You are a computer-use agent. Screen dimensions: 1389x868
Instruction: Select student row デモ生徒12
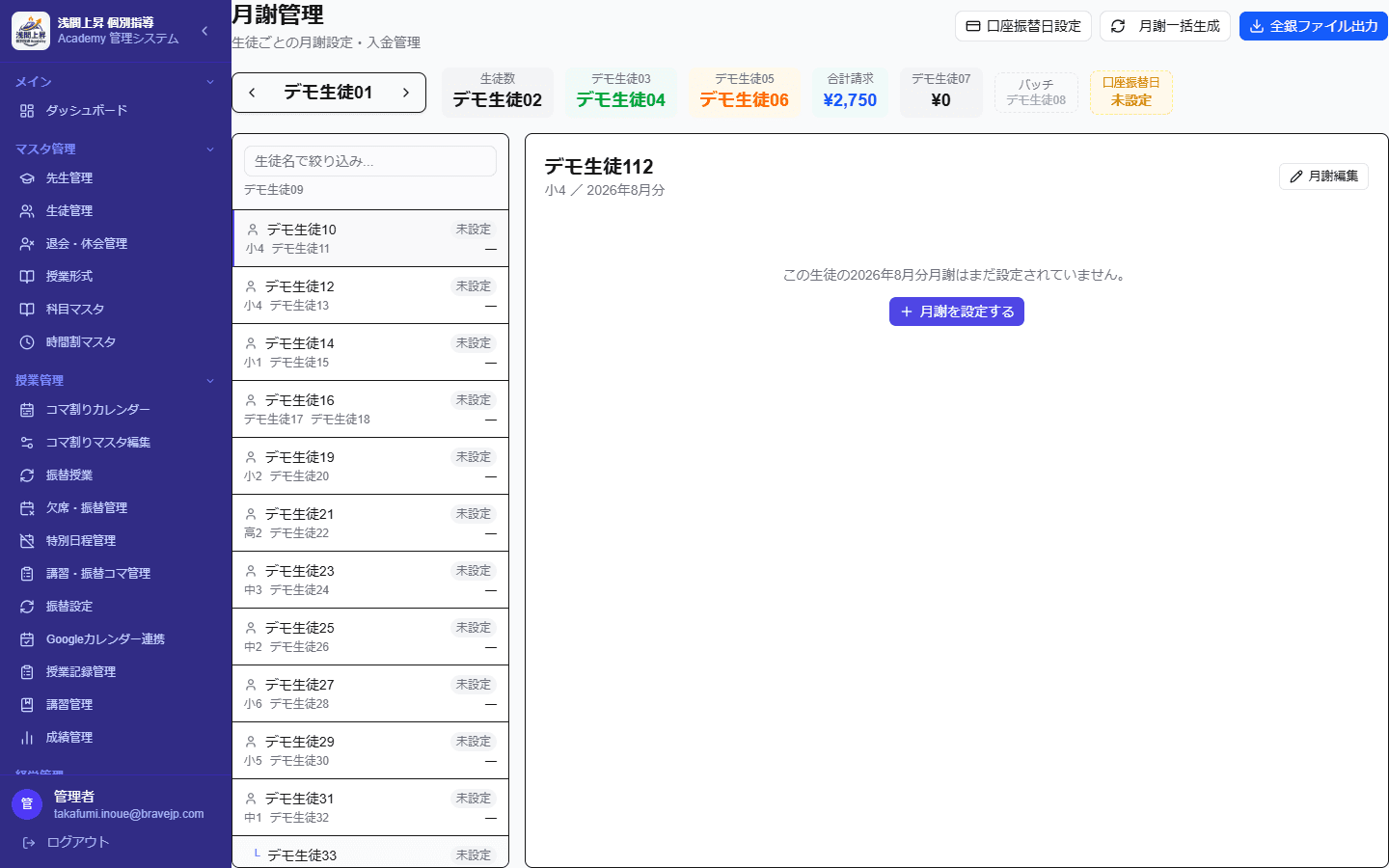(370, 295)
